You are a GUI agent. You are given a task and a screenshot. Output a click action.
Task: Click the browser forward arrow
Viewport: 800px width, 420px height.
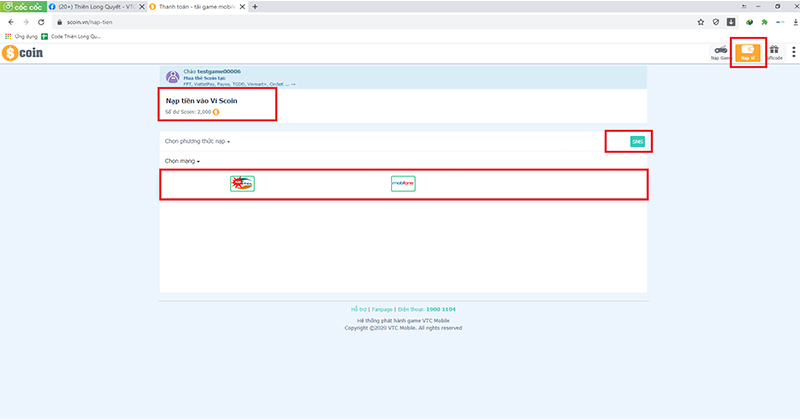pos(26,22)
